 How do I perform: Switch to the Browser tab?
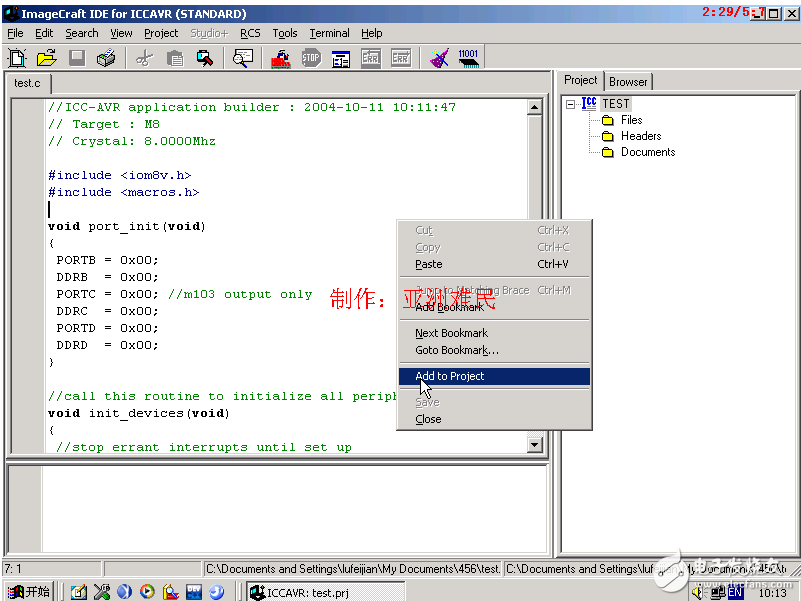point(628,81)
